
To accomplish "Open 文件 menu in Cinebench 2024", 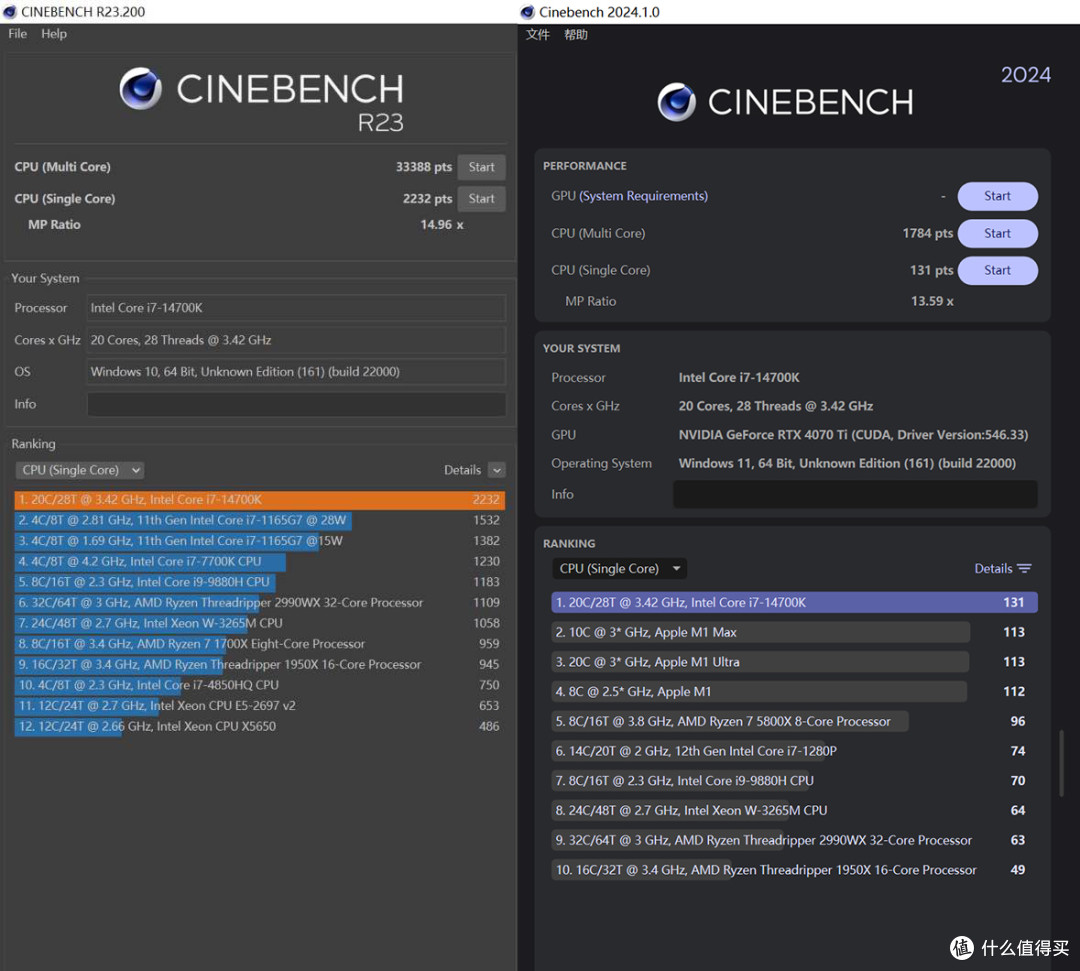I will pos(538,34).
